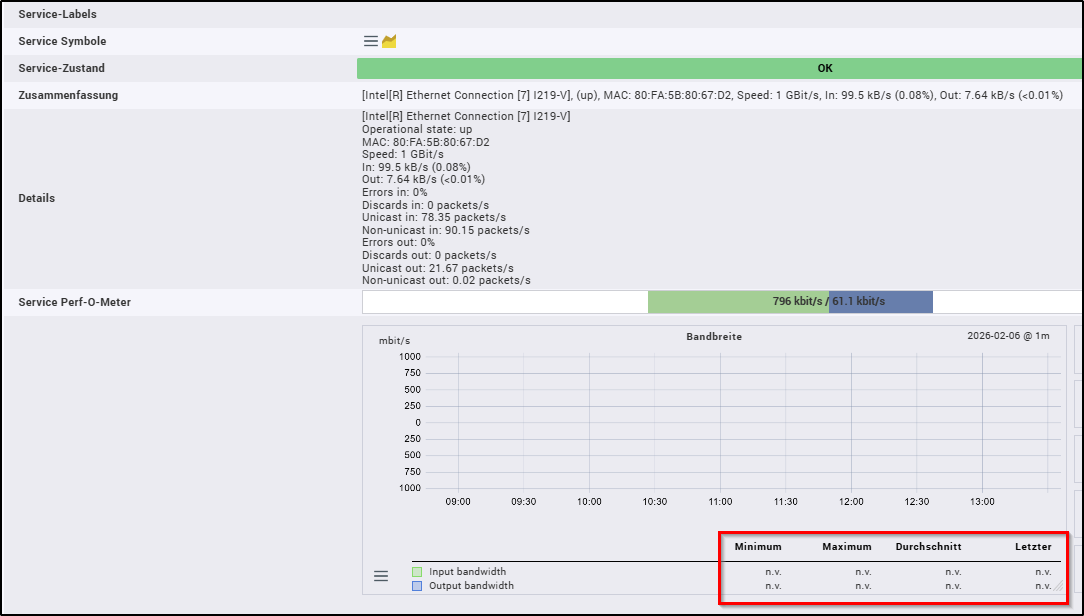
Task: Click the yellow service graph icon
Action: click(x=390, y=41)
